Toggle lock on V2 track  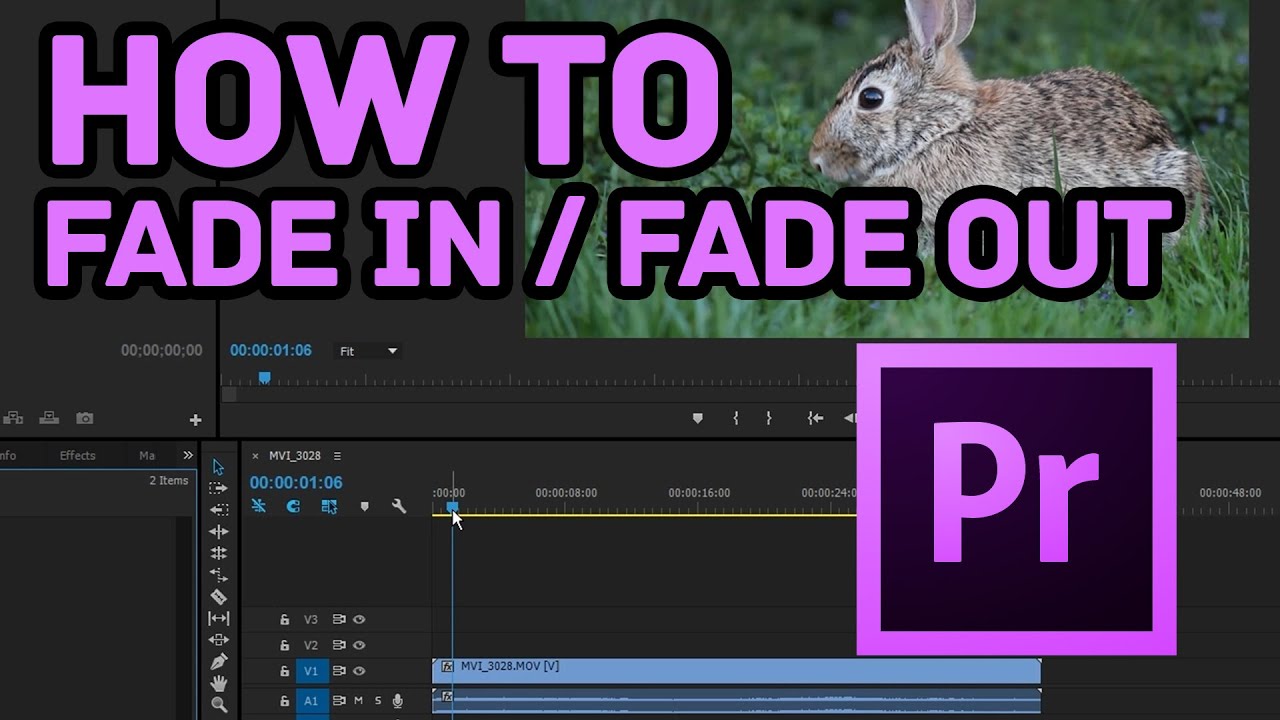coord(284,646)
